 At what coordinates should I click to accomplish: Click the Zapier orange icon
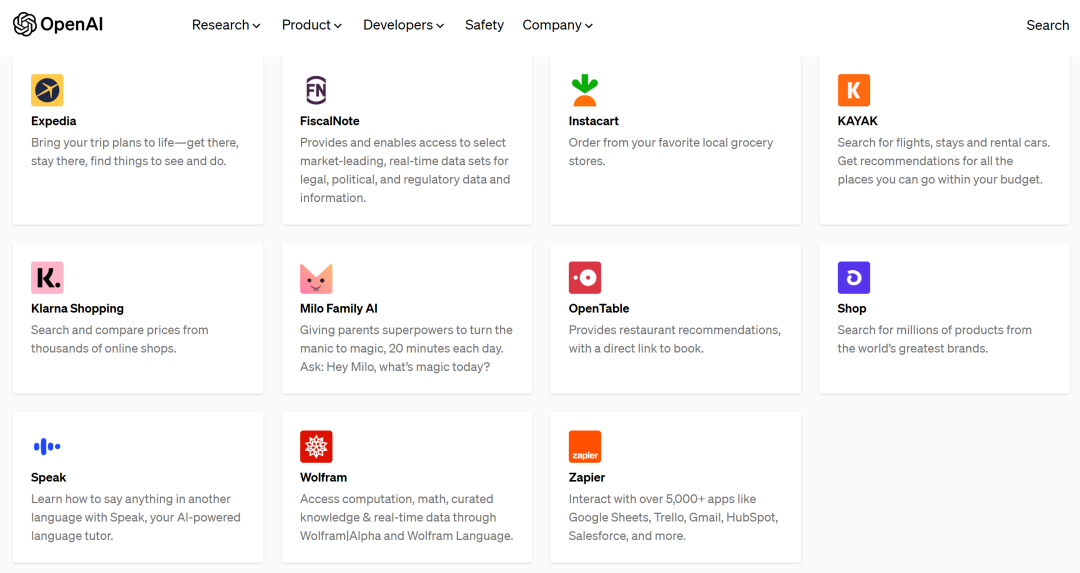[x=584, y=447]
